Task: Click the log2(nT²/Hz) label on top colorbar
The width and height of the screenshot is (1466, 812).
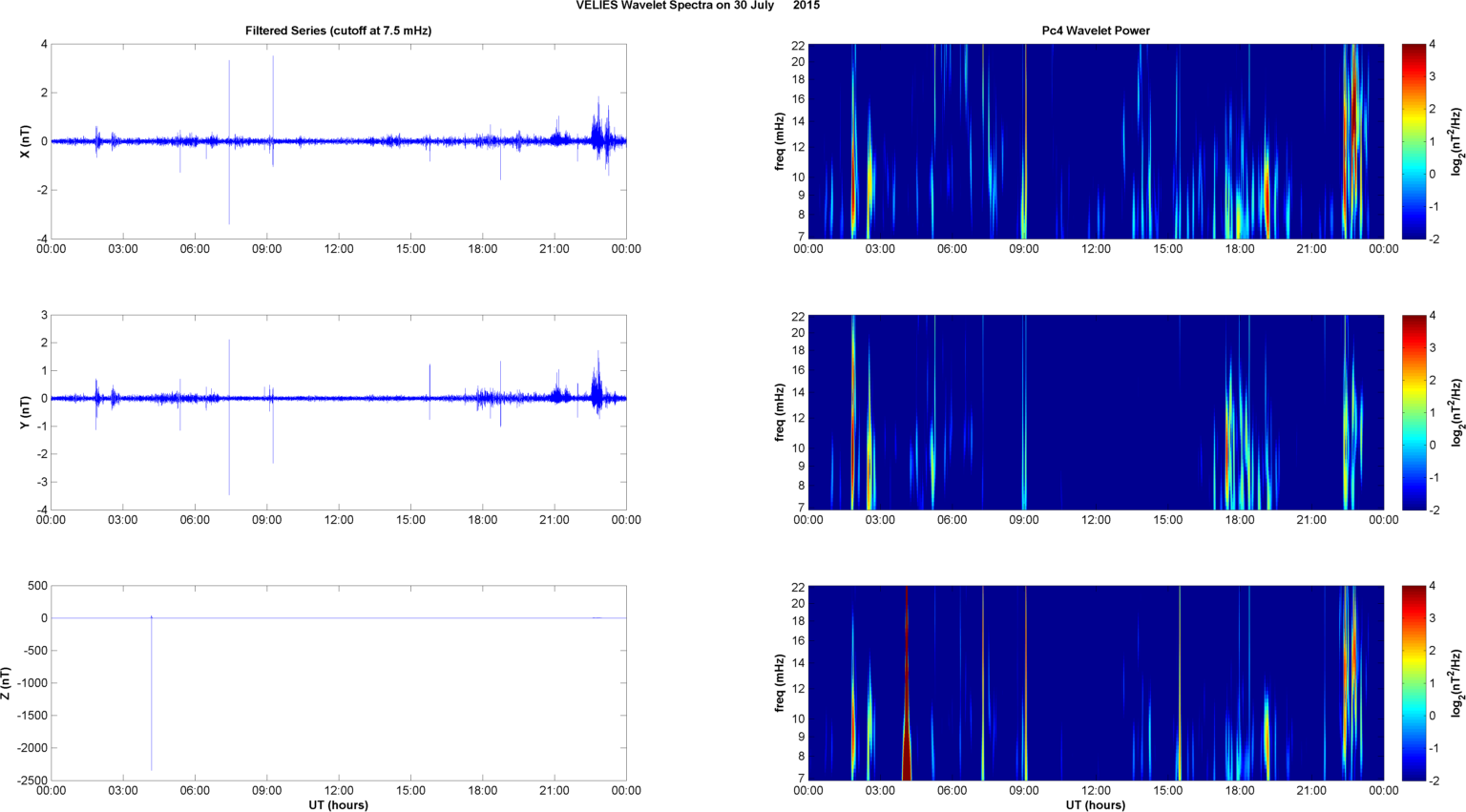Action: [1456, 141]
